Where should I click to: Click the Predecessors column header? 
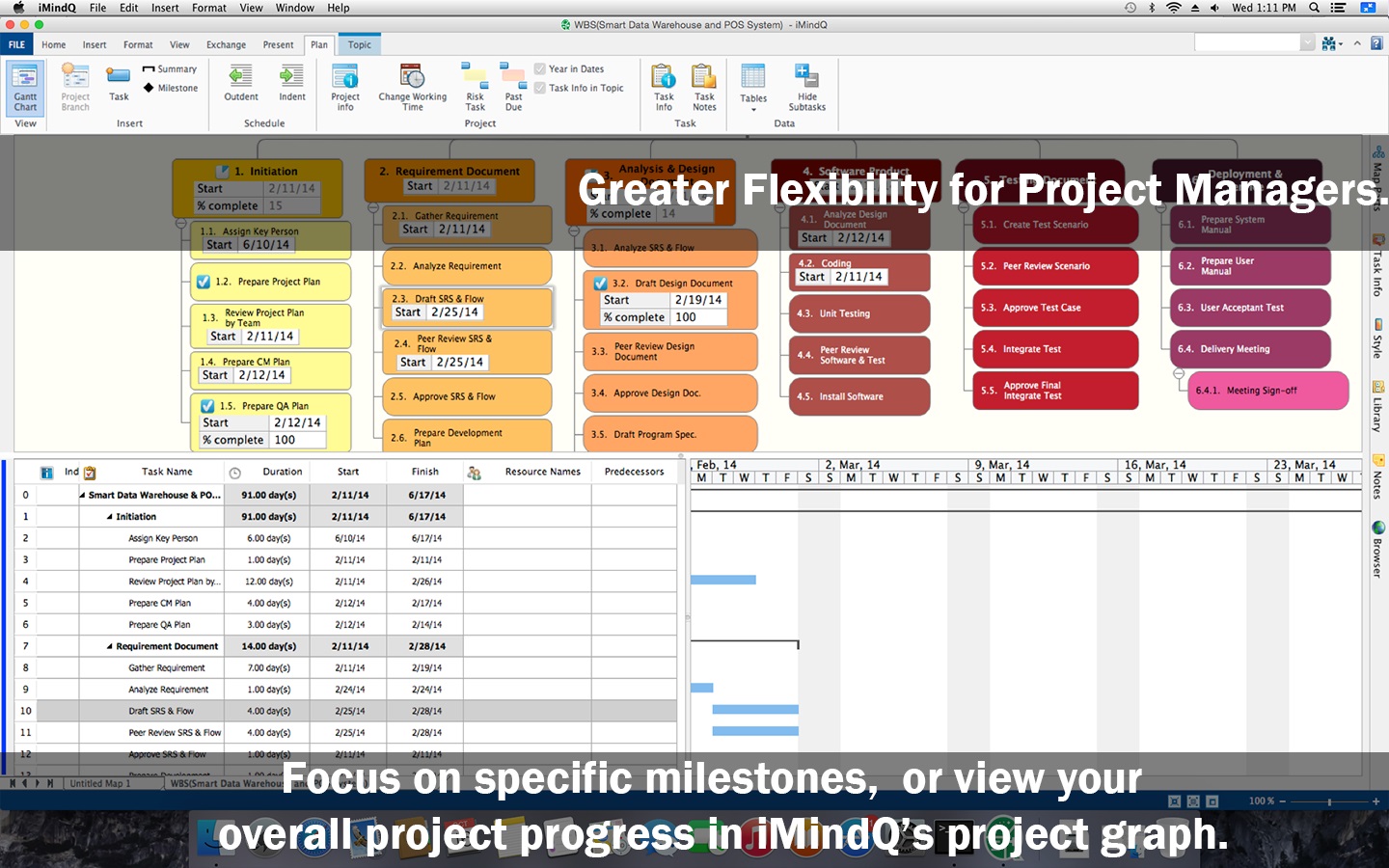(635, 473)
